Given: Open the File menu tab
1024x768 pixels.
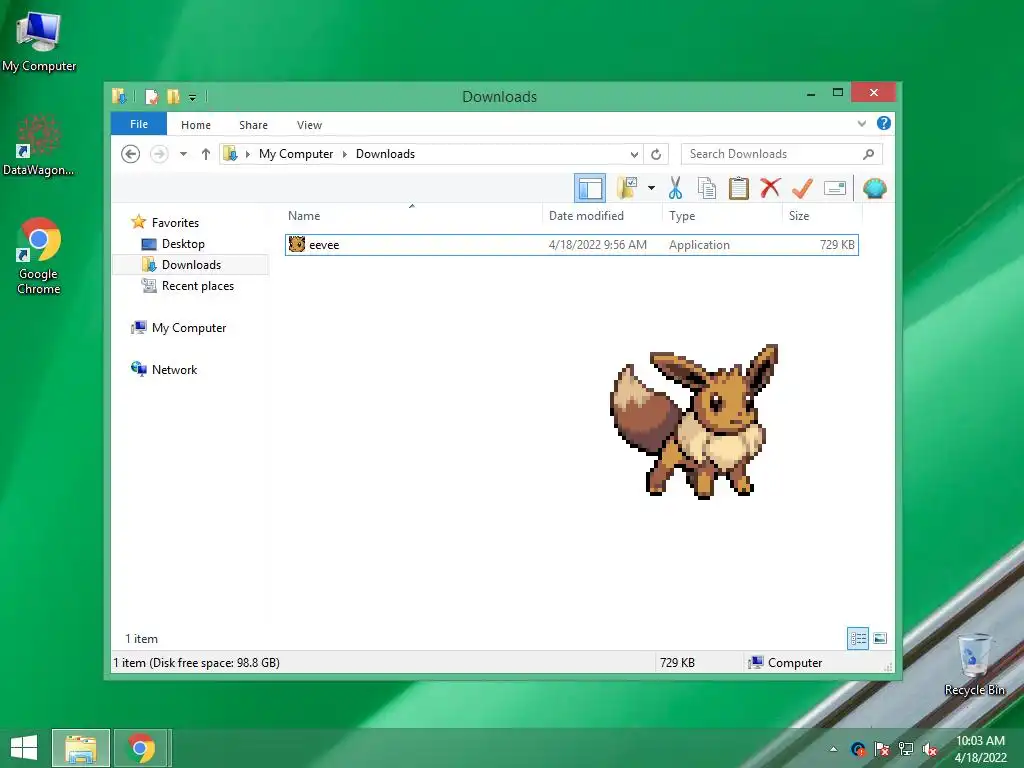Looking at the screenshot, I should [139, 124].
